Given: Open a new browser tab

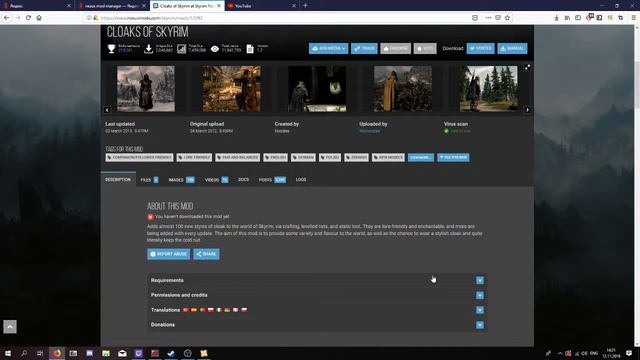Looking at the screenshot, I should [305, 6].
